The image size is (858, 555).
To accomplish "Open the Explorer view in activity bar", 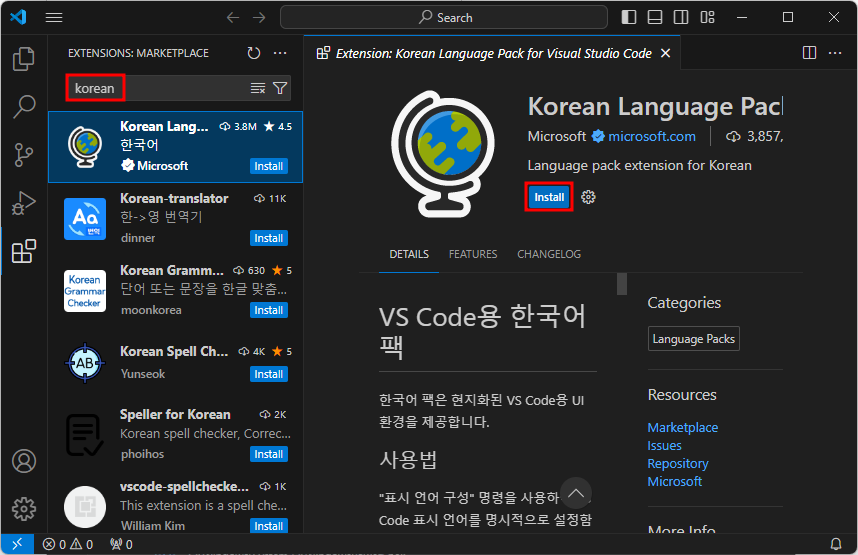I will (x=24, y=59).
